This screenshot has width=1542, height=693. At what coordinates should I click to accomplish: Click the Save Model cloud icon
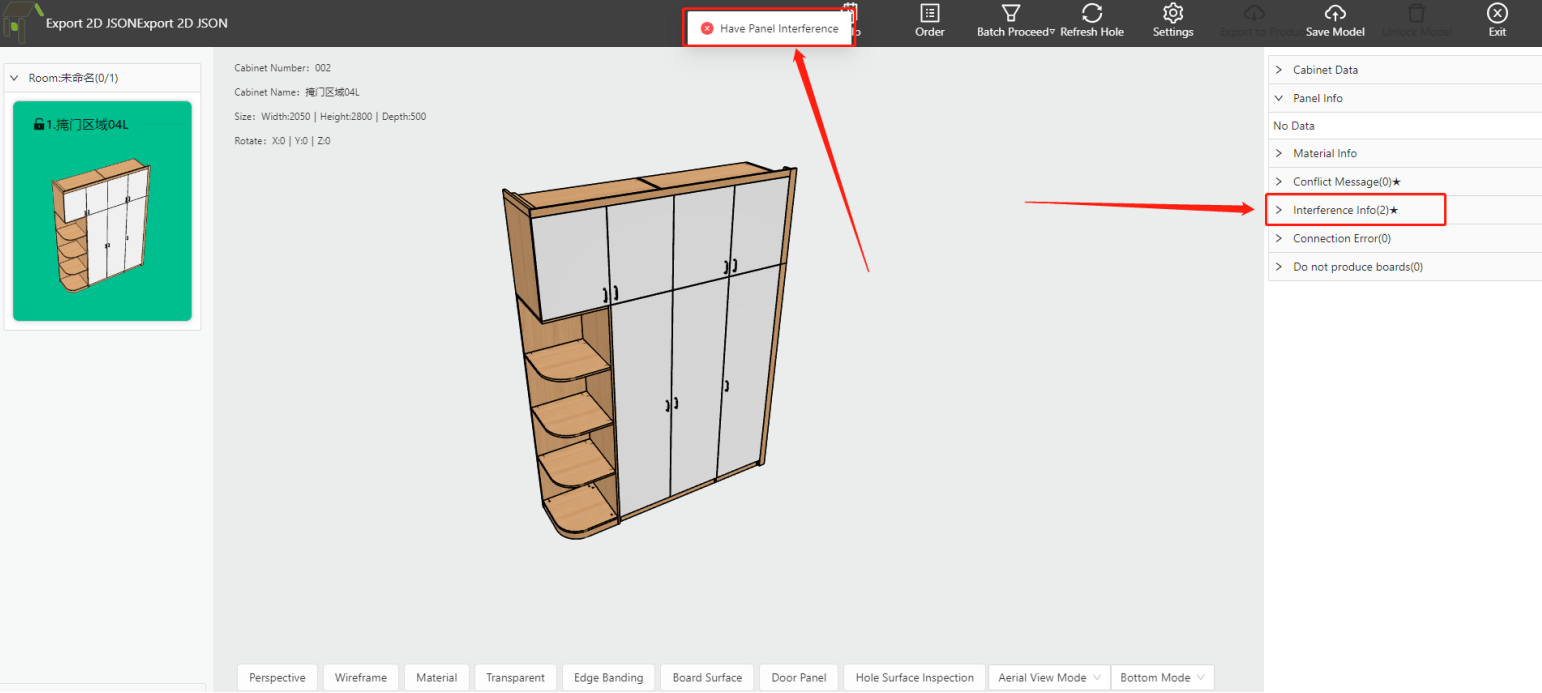[1335, 14]
